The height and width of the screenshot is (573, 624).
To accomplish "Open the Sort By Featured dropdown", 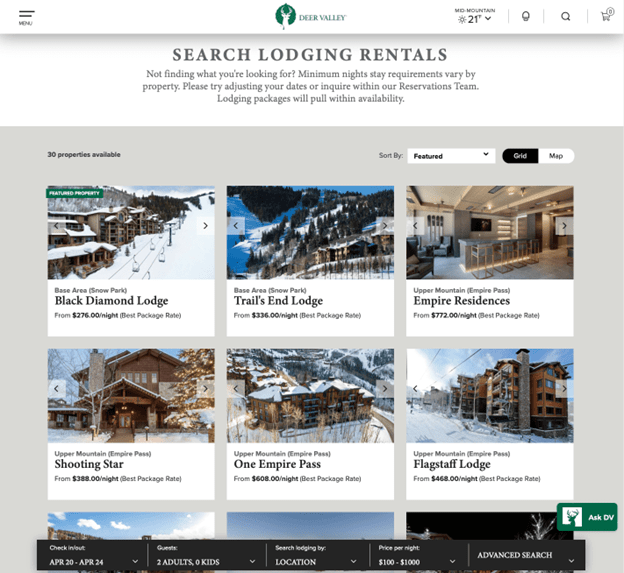I will point(451,156).
